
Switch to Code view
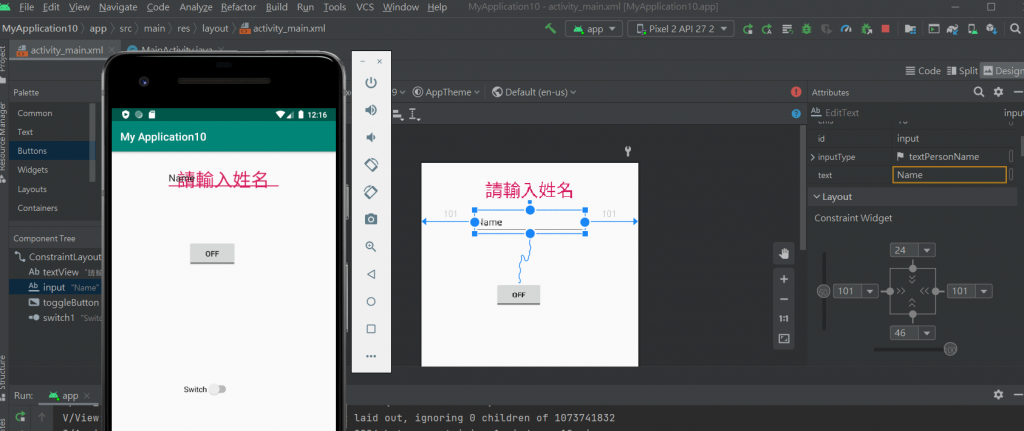click(923, 71)
